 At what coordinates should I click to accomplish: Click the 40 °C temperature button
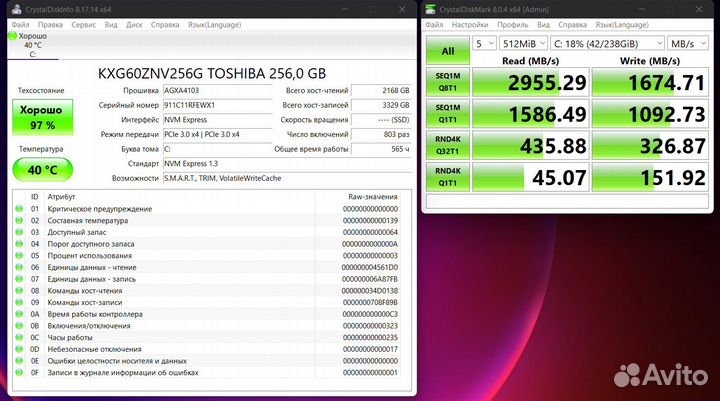[x=42, y=170]
